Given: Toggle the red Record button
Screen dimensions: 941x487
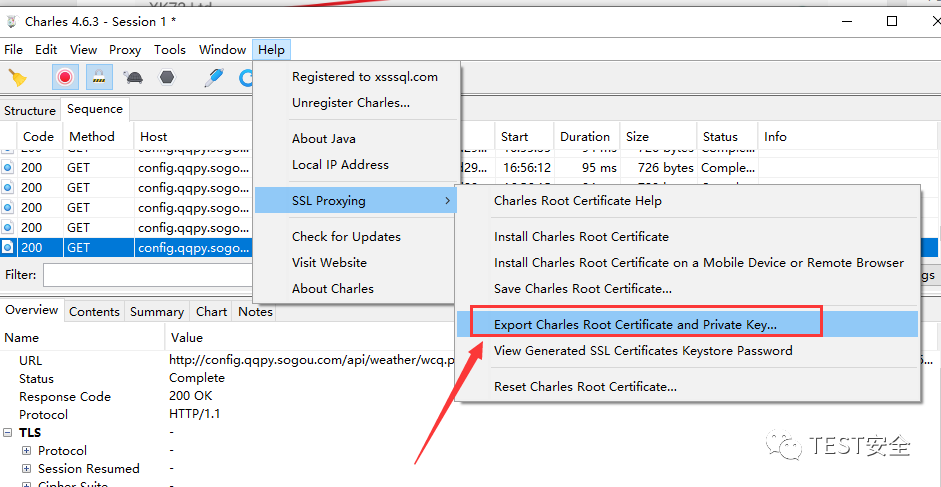Looking at the screenshot, I should [x=65, y=77].
